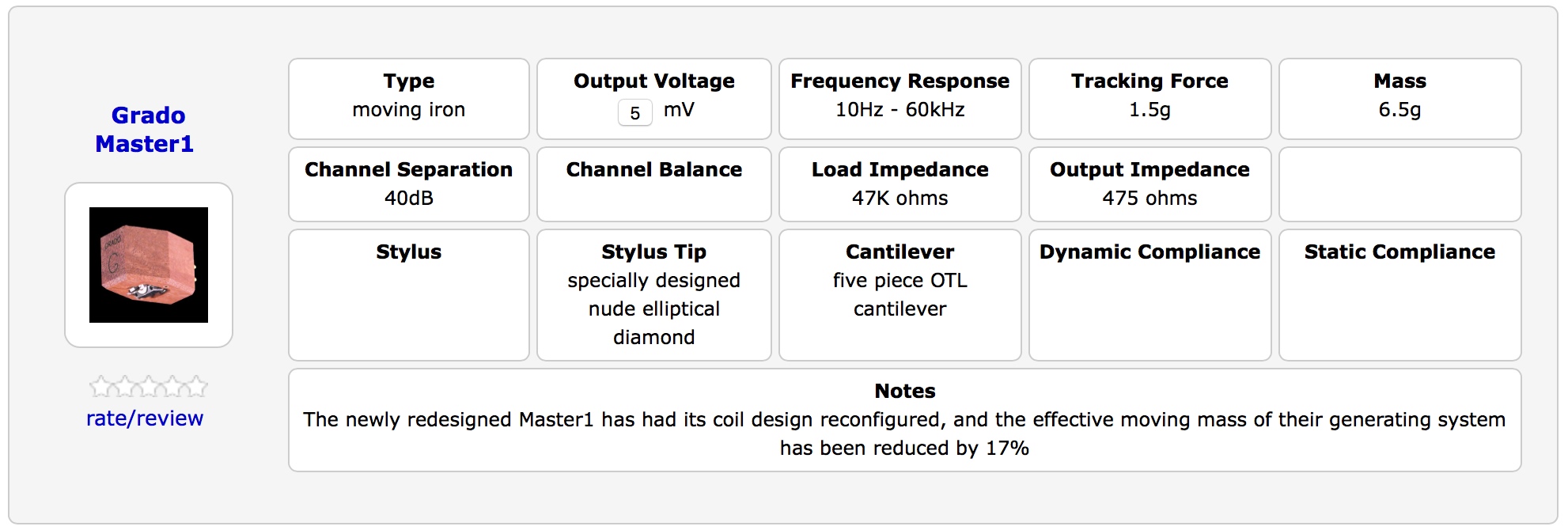Click the second rating star

tap(124, 387)
